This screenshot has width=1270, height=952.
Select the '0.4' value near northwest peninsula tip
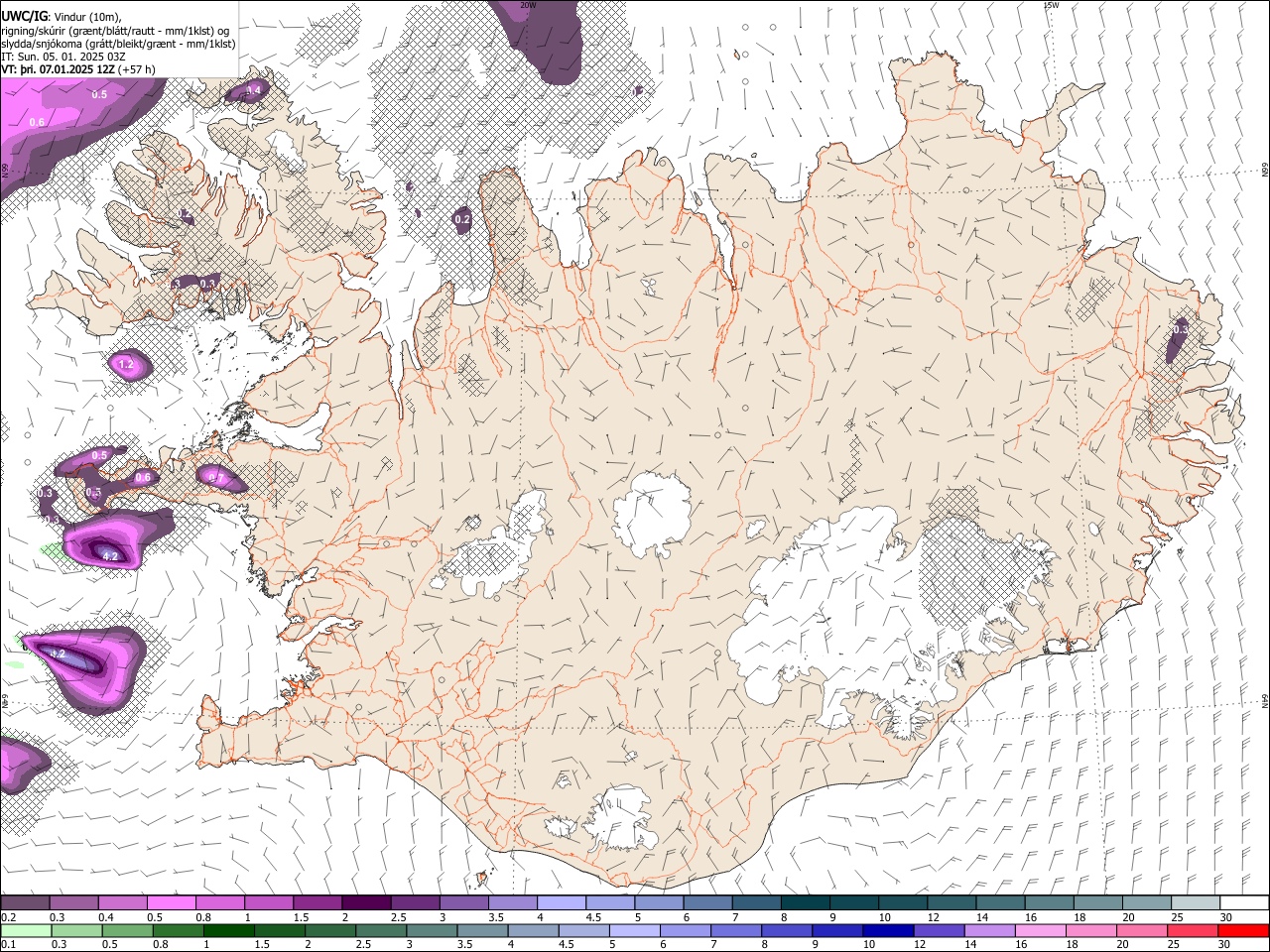point(252,90)
